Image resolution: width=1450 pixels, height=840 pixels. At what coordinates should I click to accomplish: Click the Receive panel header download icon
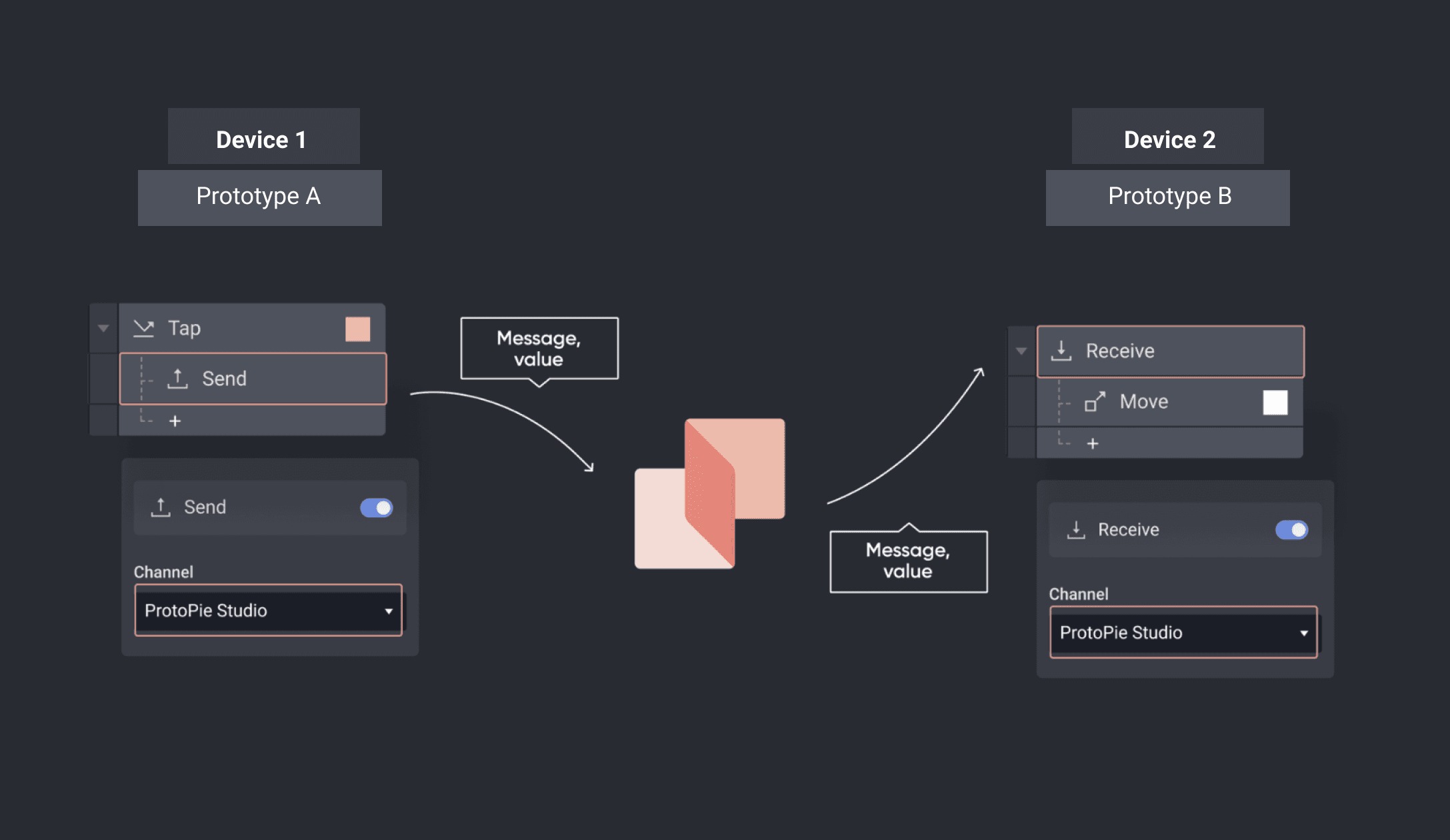1076,530
